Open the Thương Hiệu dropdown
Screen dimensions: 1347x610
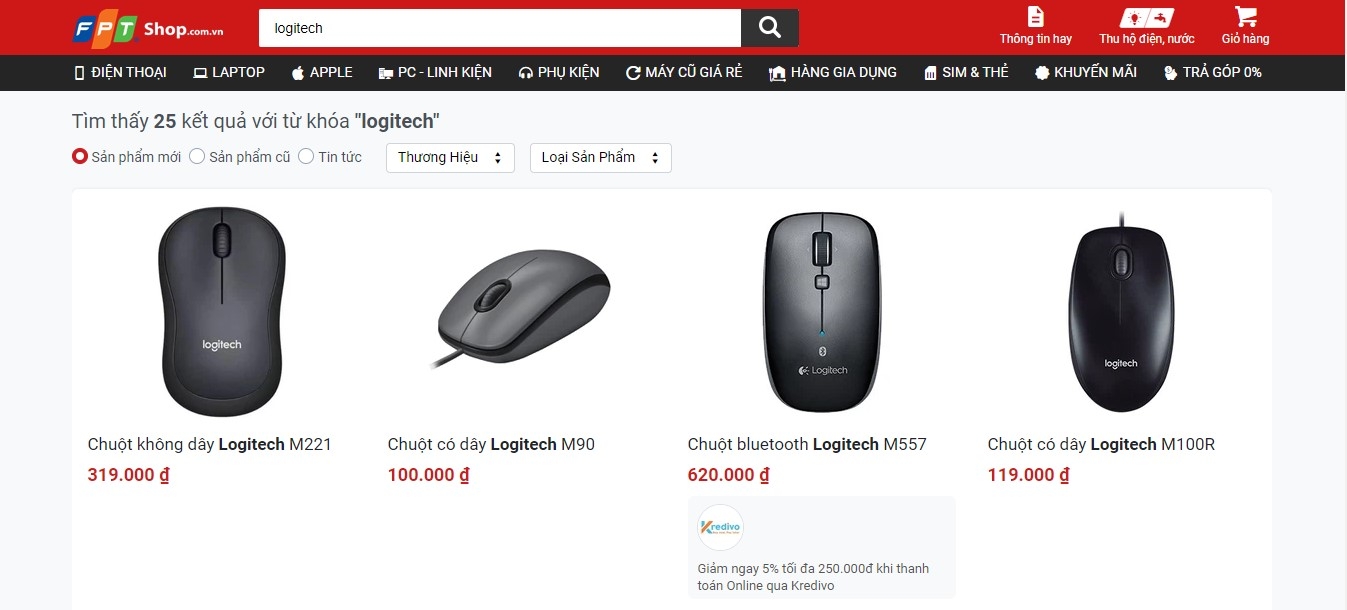click(x=449, y=157)
